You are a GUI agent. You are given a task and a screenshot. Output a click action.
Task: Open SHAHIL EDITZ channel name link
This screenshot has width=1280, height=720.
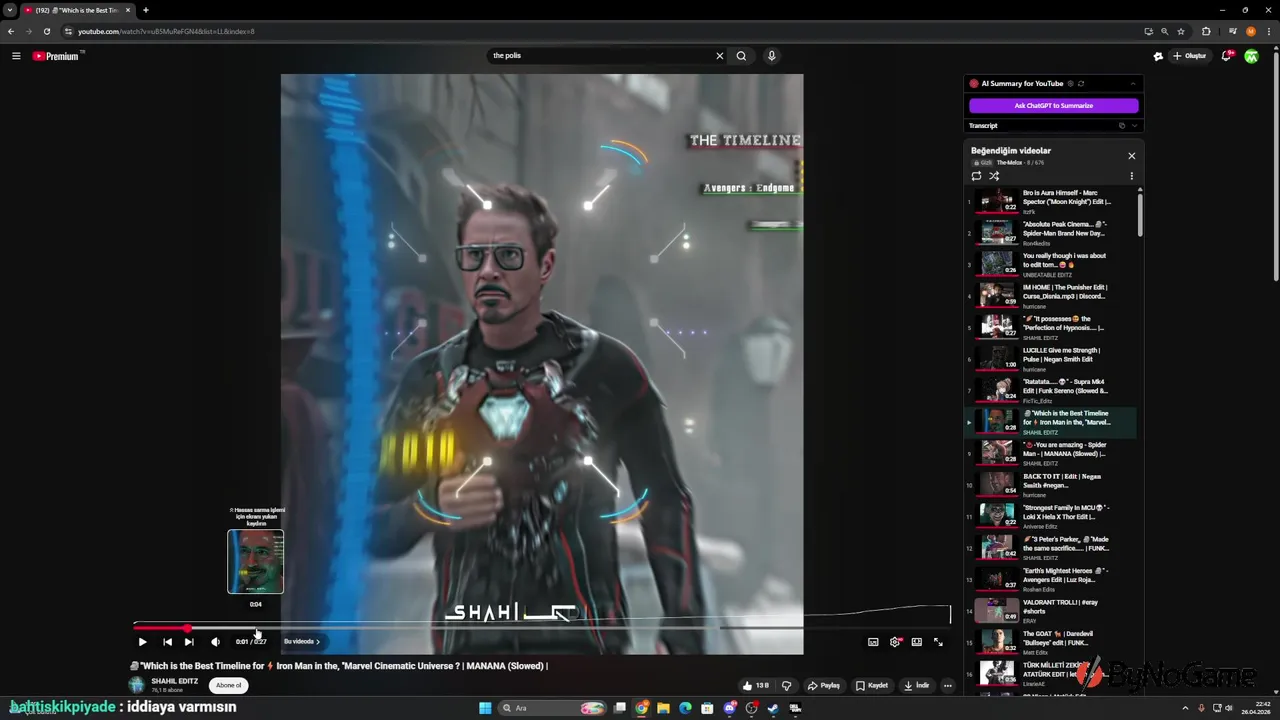click(174, 682)
